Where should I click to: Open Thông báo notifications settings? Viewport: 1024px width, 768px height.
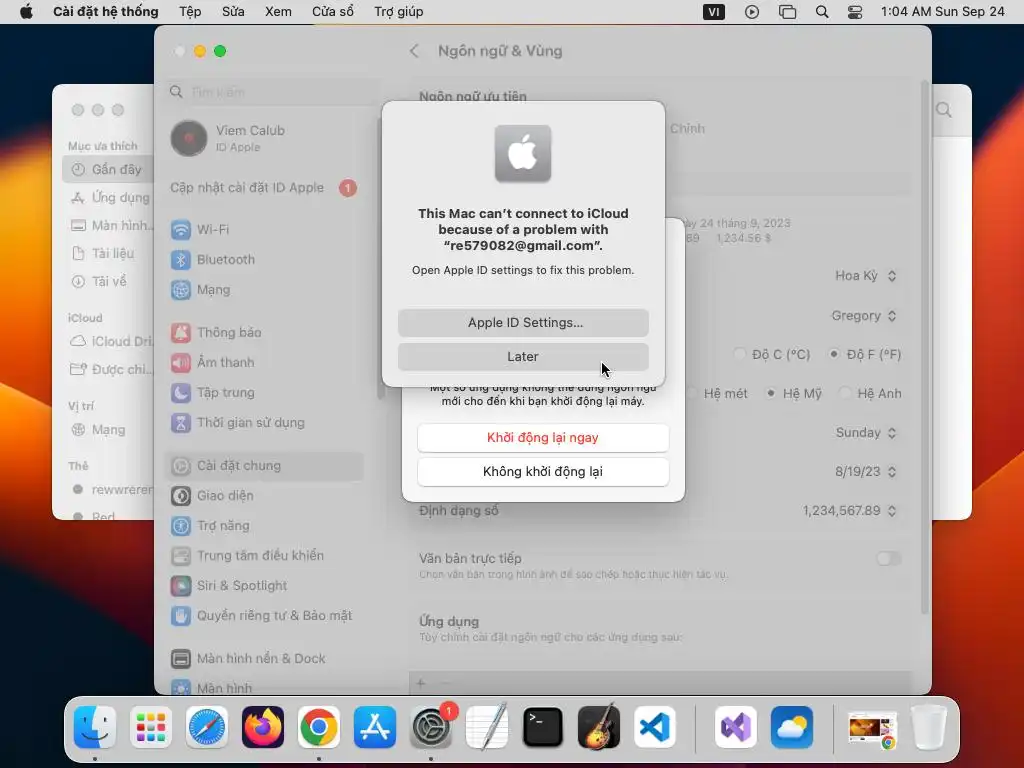[x=264, y=332]
